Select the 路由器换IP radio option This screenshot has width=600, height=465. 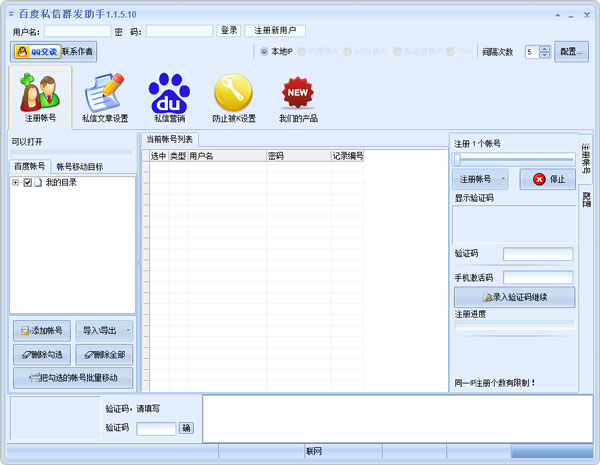[x=417, y=51]
